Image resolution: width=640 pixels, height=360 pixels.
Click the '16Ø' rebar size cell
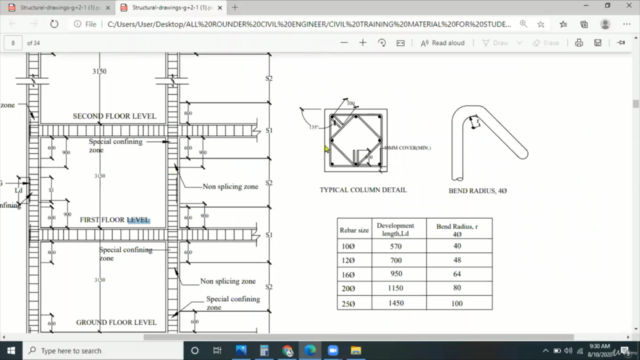pos(348,275)
